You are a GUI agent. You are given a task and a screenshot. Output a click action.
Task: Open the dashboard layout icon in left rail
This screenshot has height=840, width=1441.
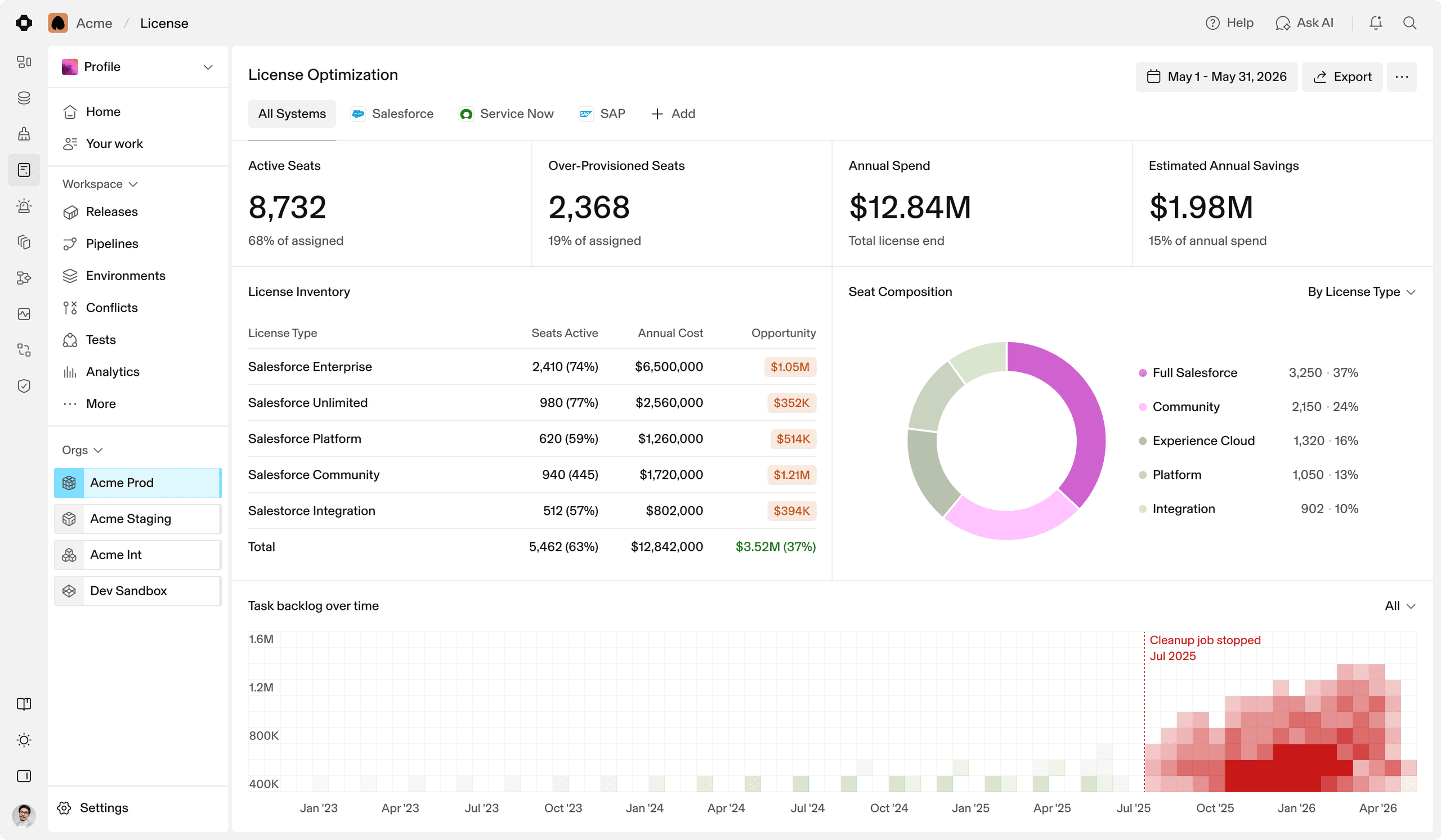(x=24, y=62)
